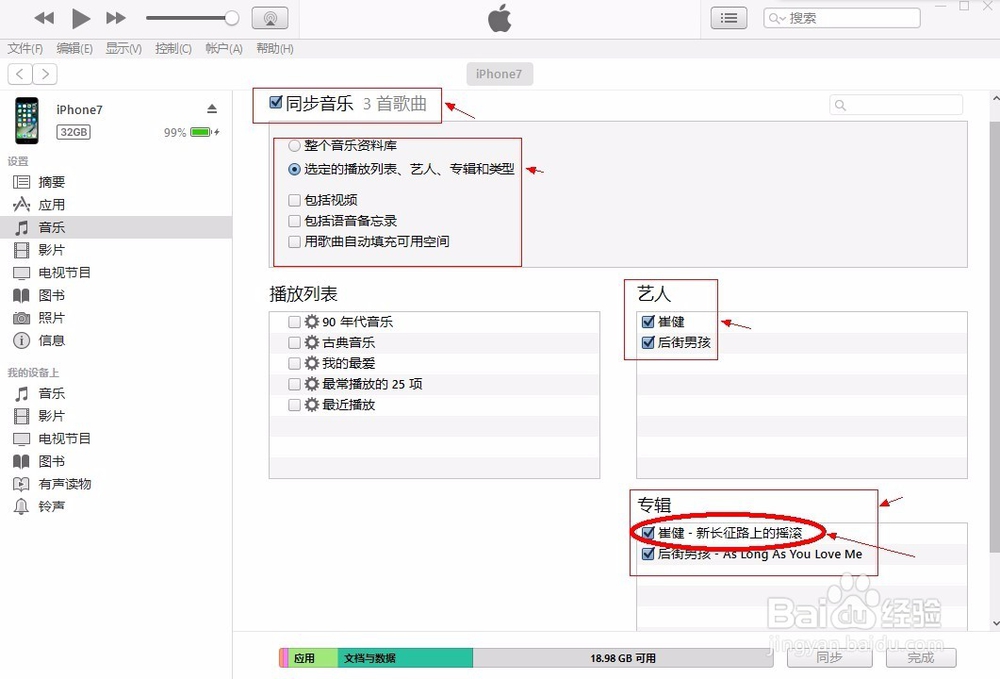Screen dimensions: 1000x679
Task: Open the 文件(F) menu
Action: click(25, 48)
